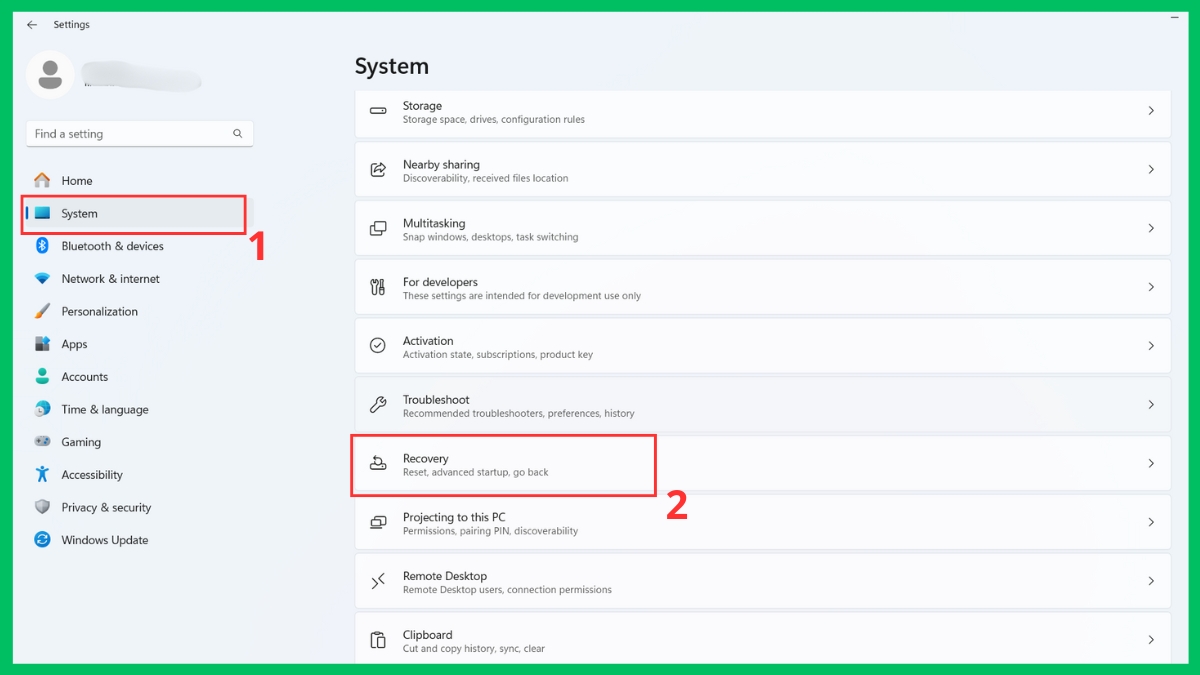Click the System page heading
Viewport: 1200px width, 675px height.
click(392, 67)
